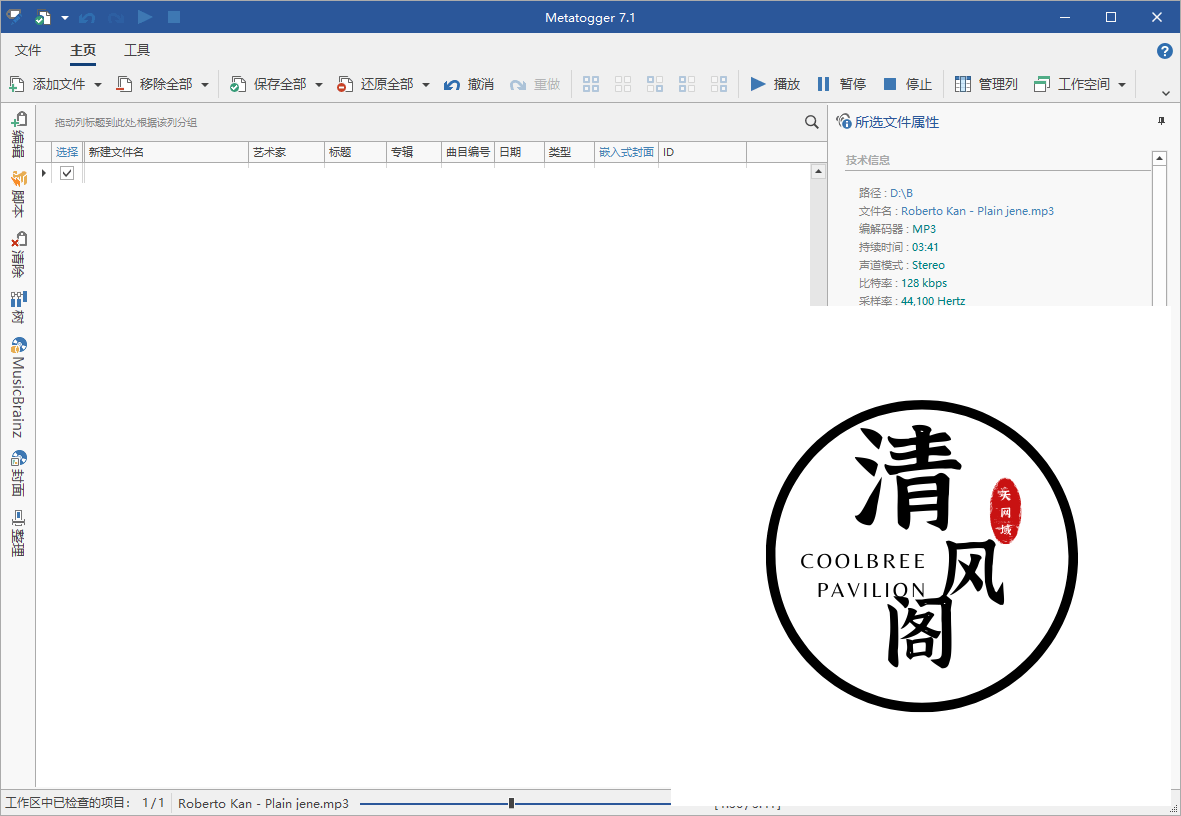Expand the 还原全部 dropdown arrow
This screenshot has width=1181, height=816.
[426, 84]
